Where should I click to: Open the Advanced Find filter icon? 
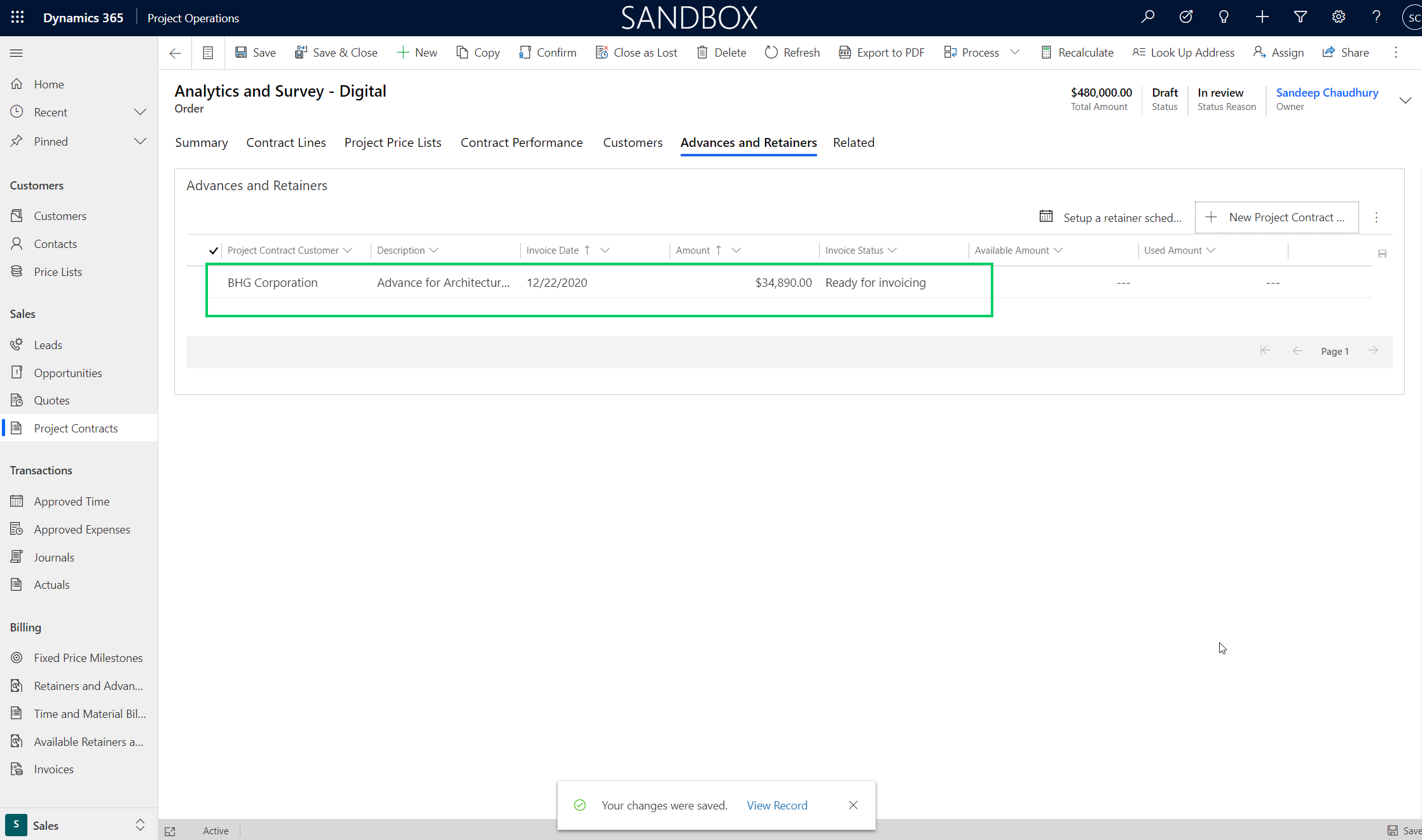coord(1301,18)
